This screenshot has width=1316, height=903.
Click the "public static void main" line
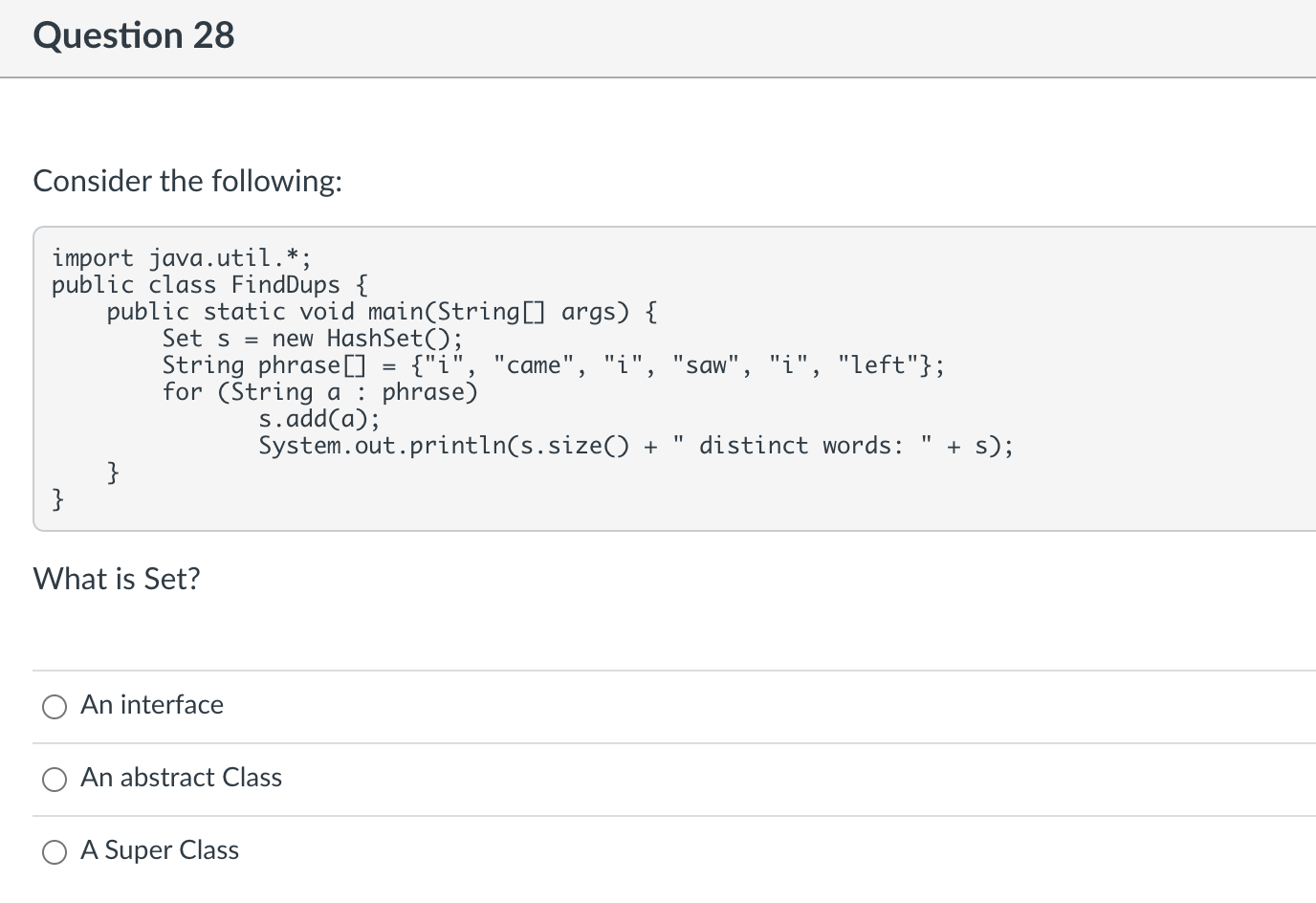coord(381,312)
